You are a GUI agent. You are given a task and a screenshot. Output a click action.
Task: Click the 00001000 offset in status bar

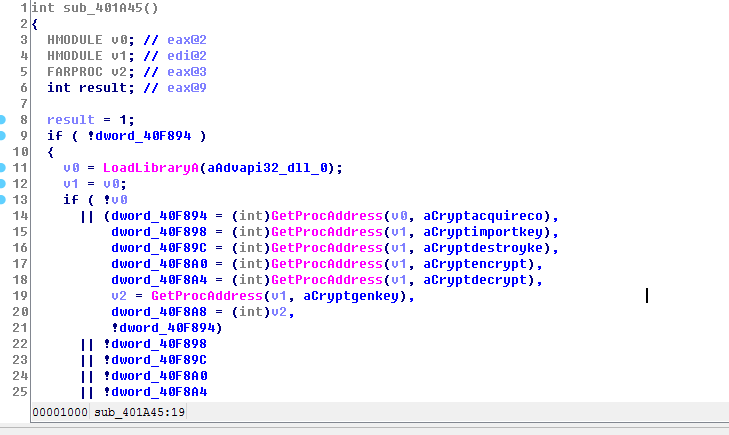(x=60, y=412)
